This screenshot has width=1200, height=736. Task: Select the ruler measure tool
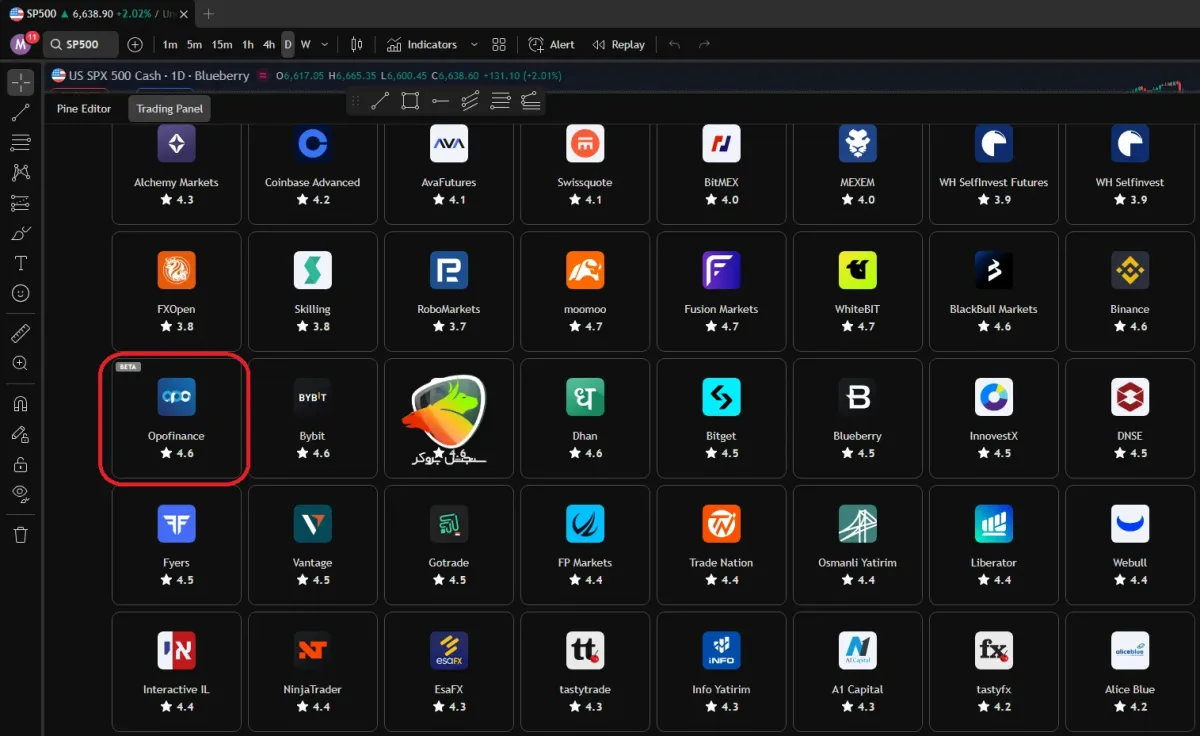pyautogui.click(x=20, y=333)
